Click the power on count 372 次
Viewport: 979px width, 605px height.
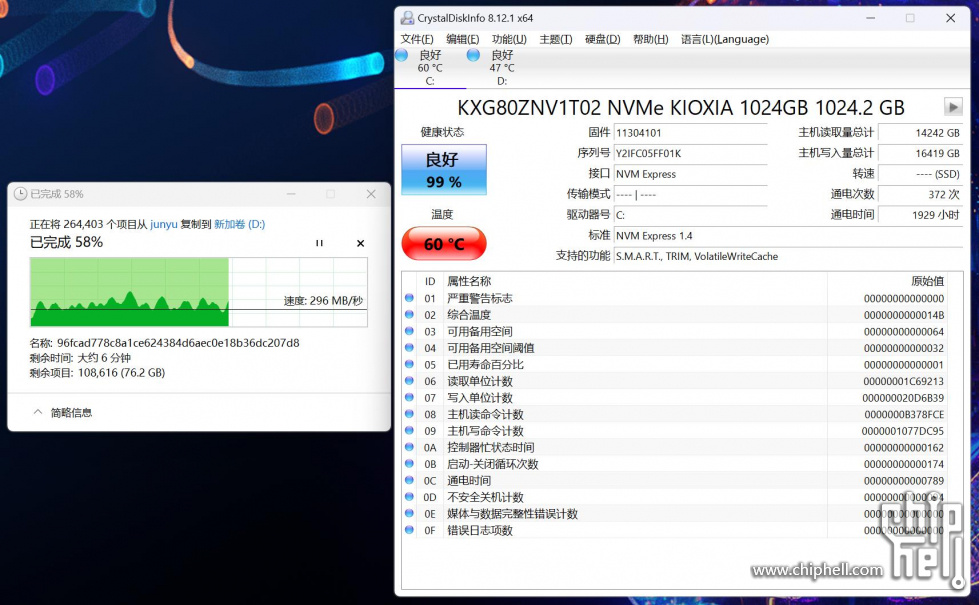pyautogui.click(x=920, y=195)
